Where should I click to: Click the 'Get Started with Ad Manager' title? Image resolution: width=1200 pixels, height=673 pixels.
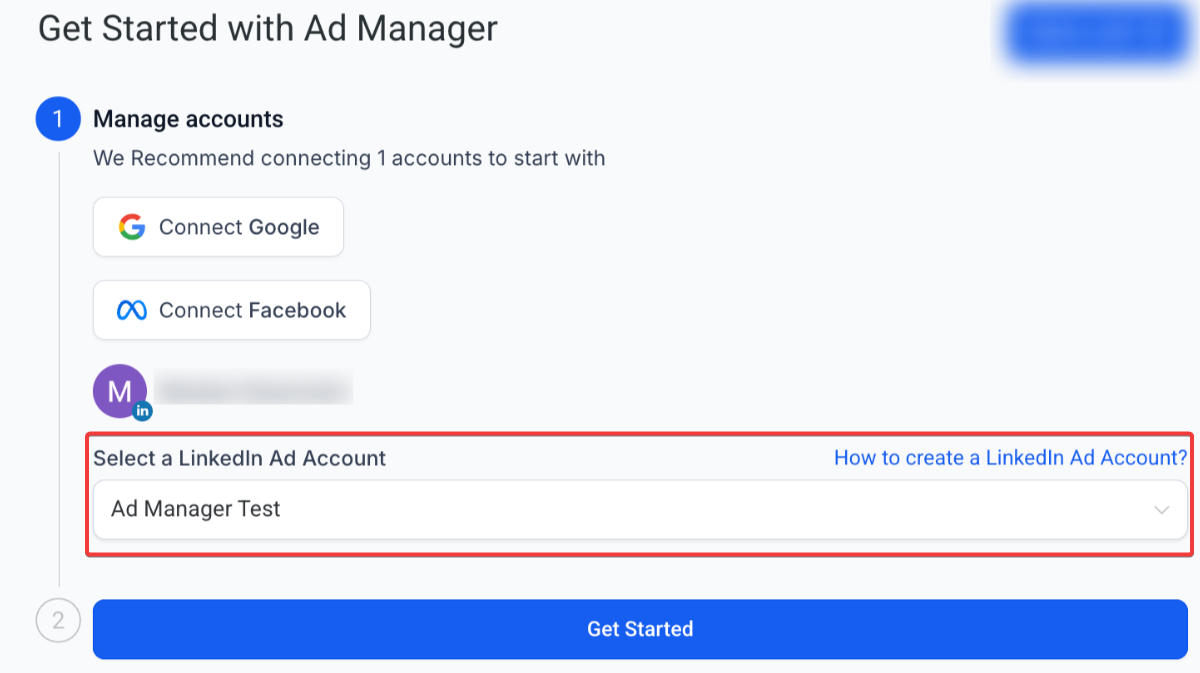coord(267,28)
